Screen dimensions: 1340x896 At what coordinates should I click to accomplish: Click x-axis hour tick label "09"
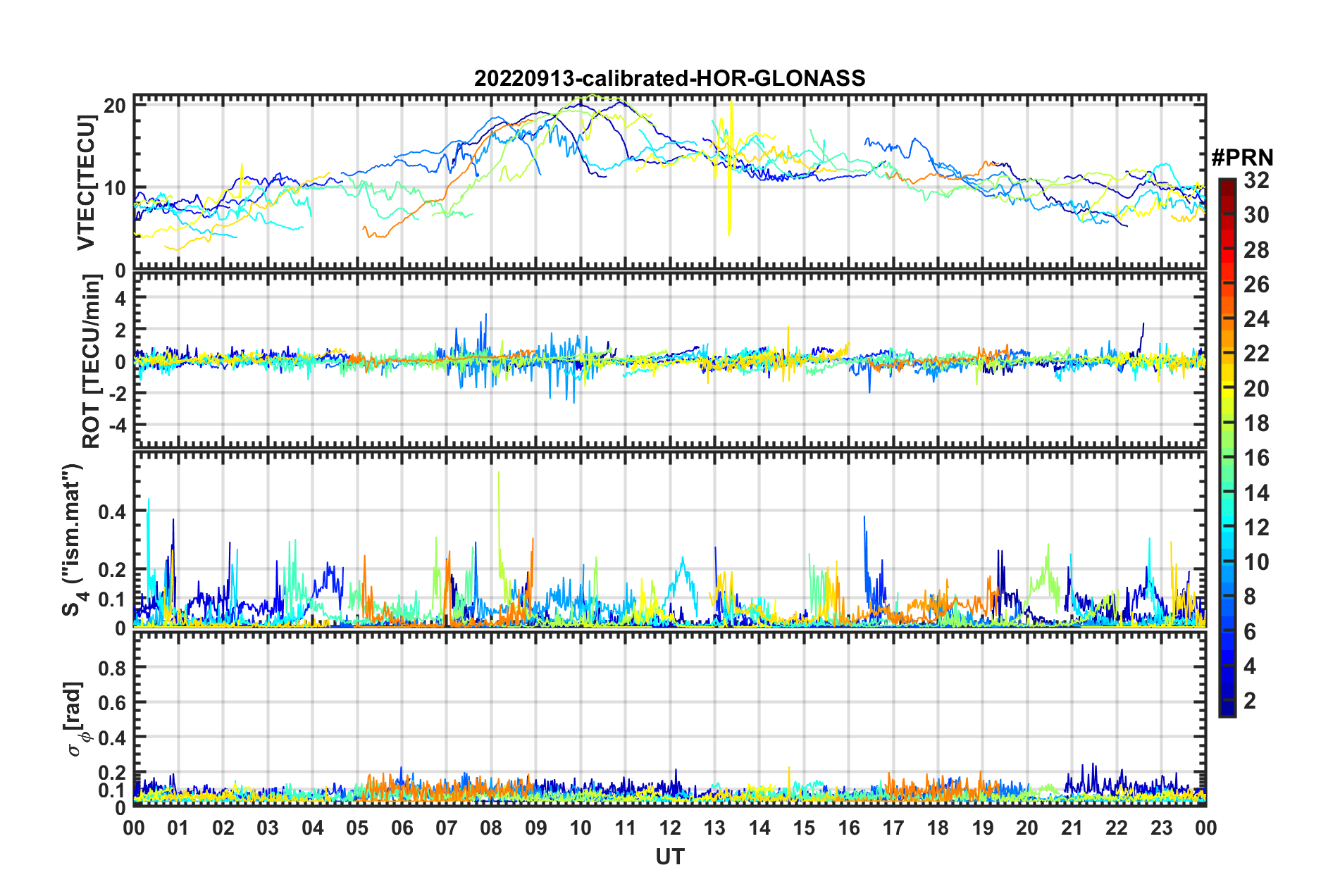[x=536, y=828]
